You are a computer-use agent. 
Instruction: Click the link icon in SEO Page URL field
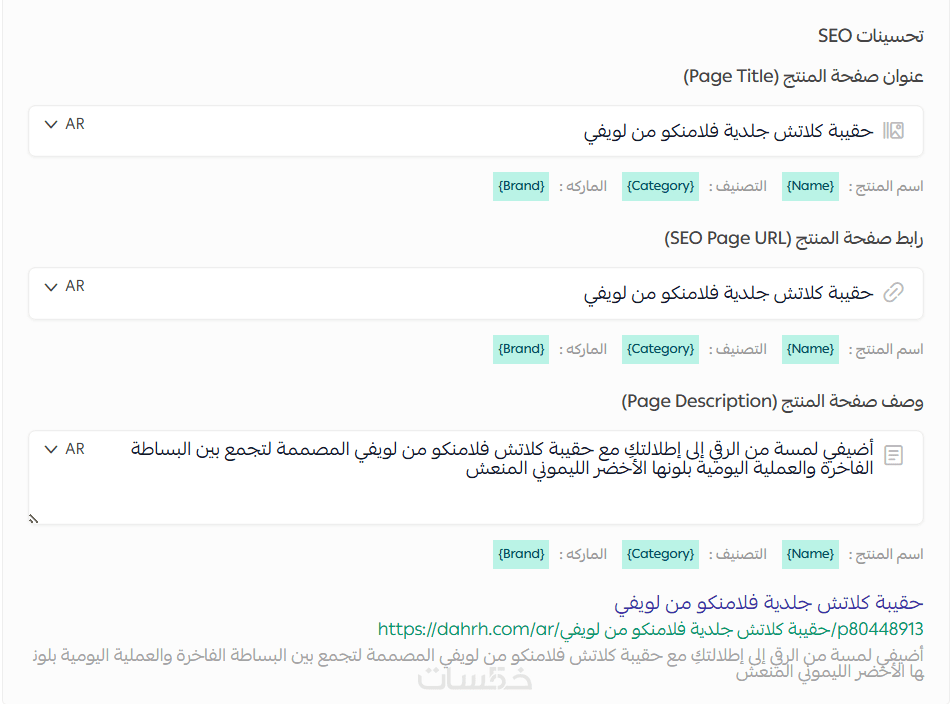[x=893, y=292]
